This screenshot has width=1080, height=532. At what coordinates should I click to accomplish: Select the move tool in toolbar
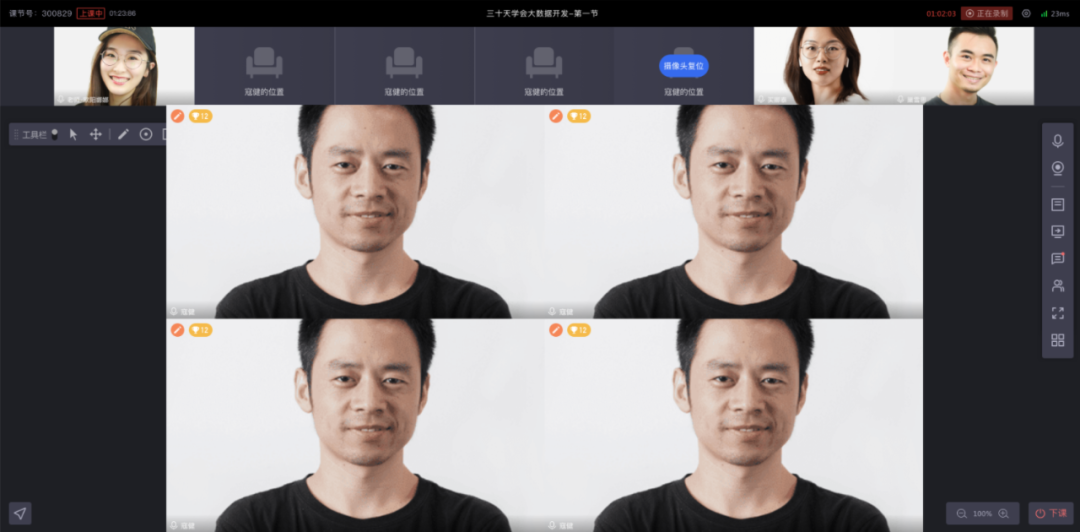coord(96,134)
